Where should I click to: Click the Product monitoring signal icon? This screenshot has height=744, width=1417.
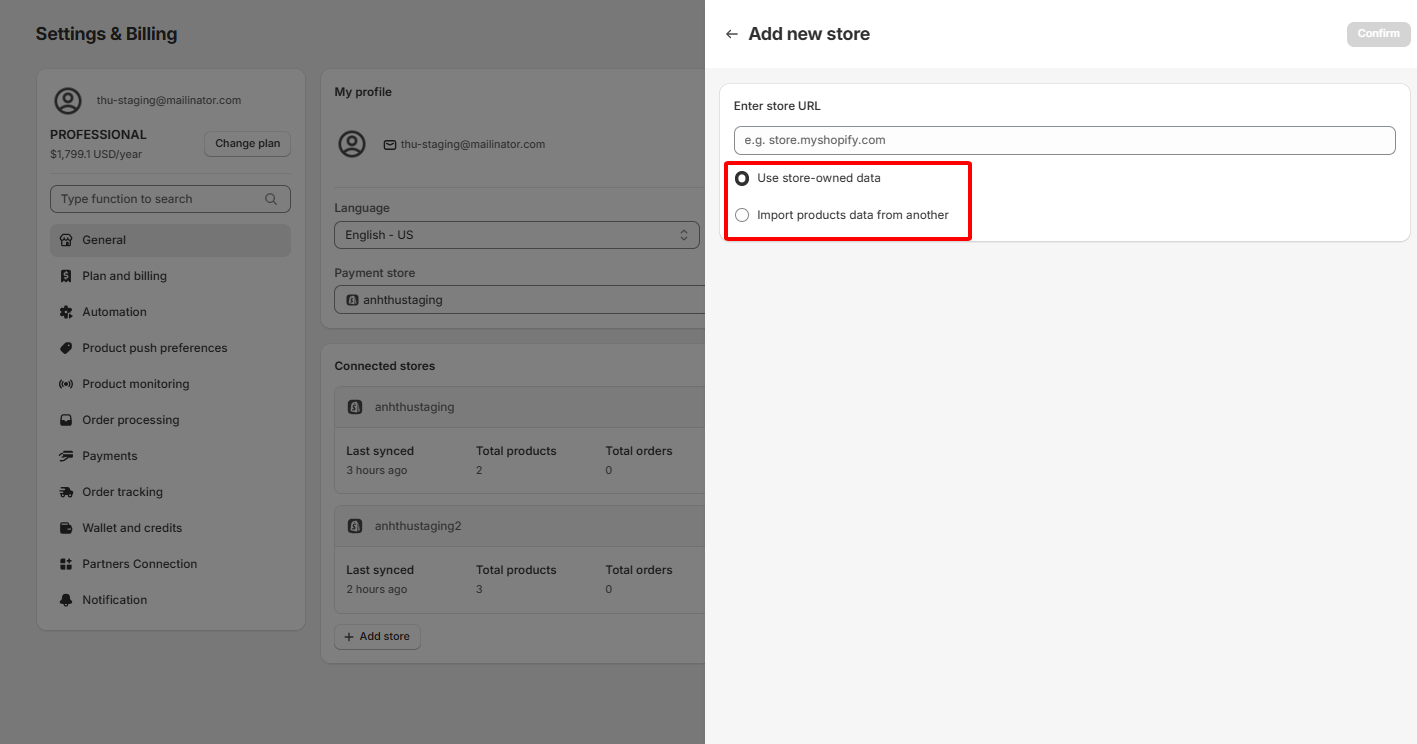click(x=66, y=384)
